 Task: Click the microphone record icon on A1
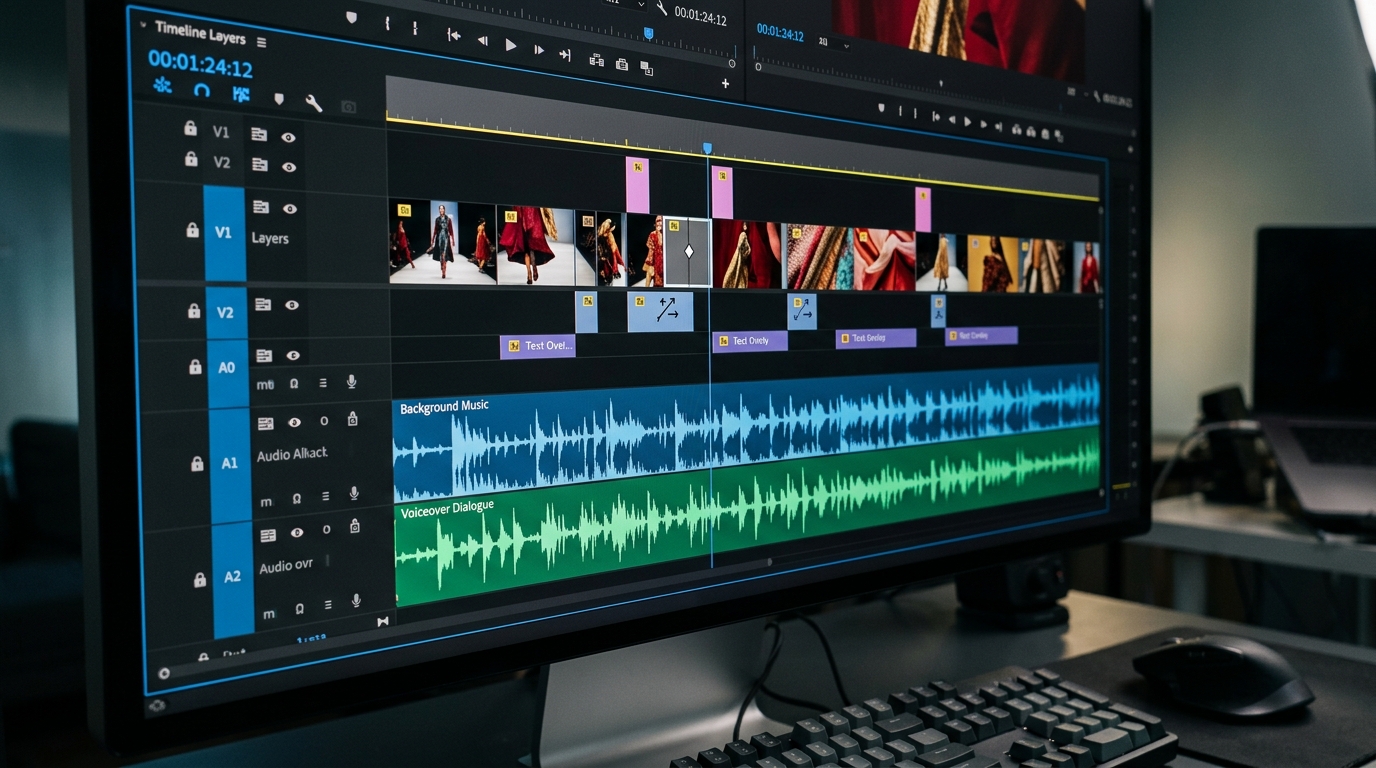point(353,493)
